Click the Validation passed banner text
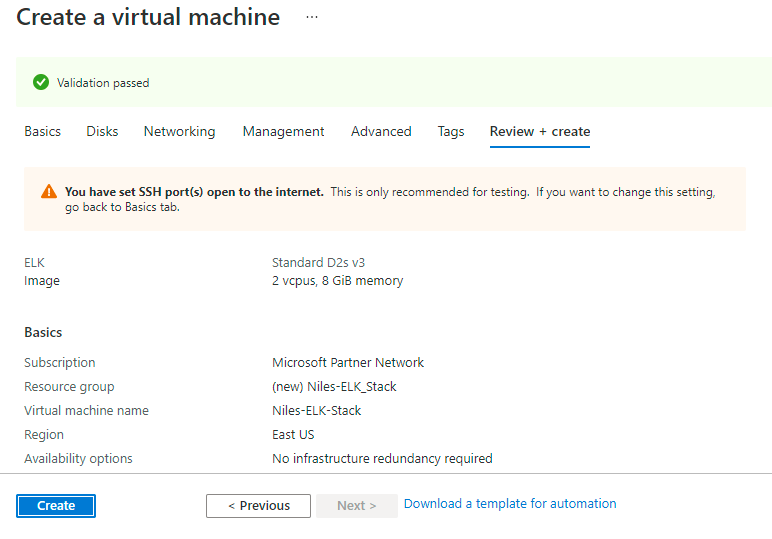The width and height of the screenshot is (772, 539). (103, 83)
